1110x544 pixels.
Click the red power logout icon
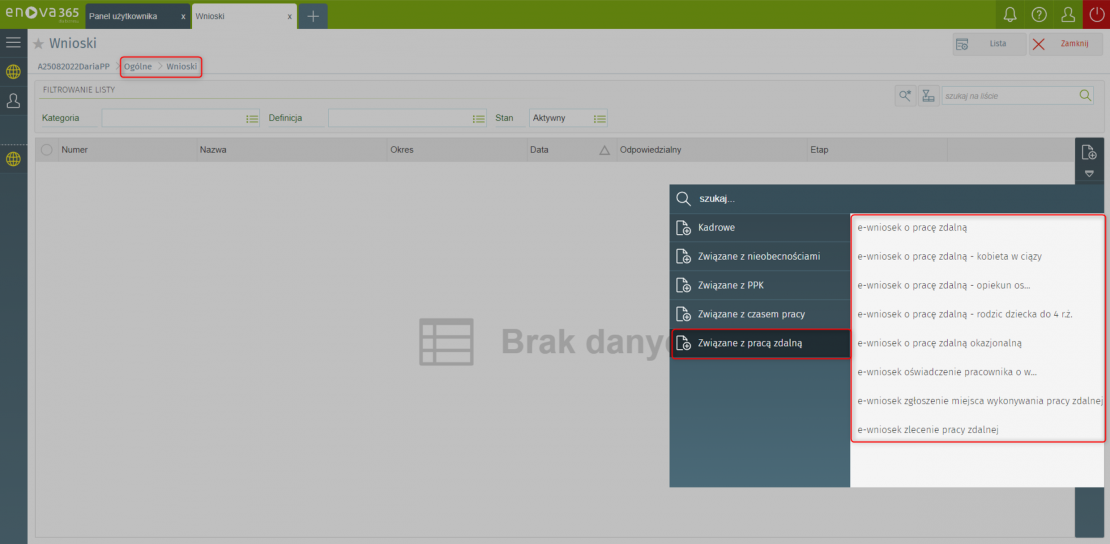(1096, 15)
